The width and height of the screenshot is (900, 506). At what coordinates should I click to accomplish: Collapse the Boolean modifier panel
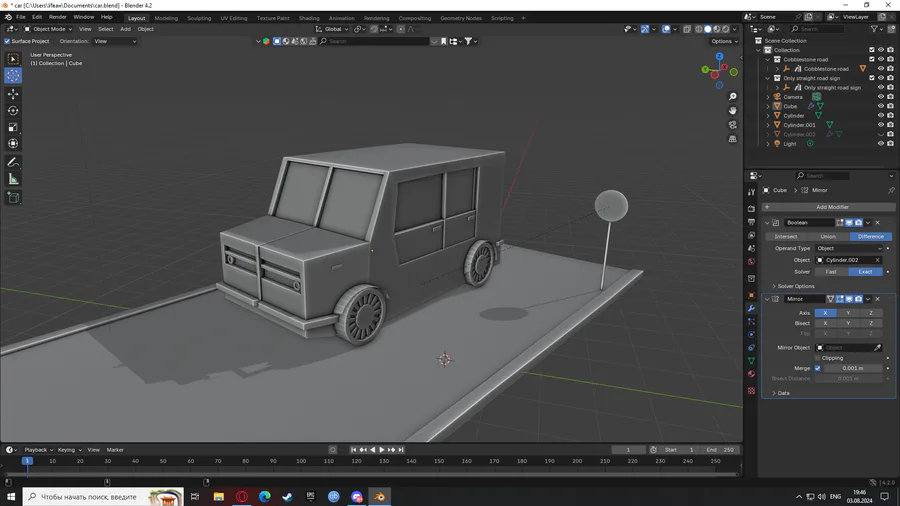[x=767, y=223]
